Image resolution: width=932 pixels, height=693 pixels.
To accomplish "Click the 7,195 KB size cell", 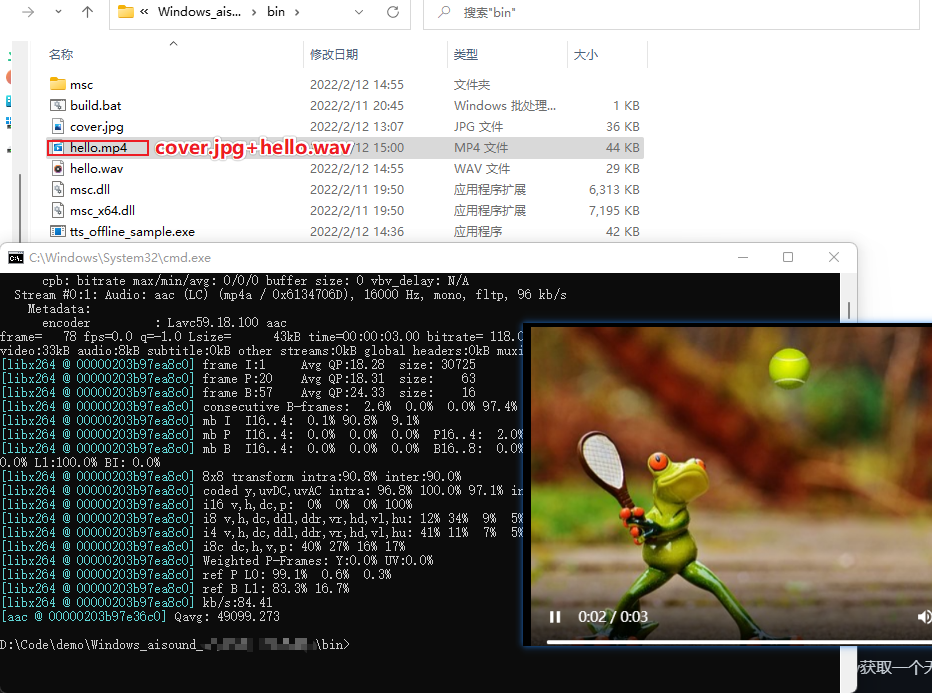I will pos(614,211).
